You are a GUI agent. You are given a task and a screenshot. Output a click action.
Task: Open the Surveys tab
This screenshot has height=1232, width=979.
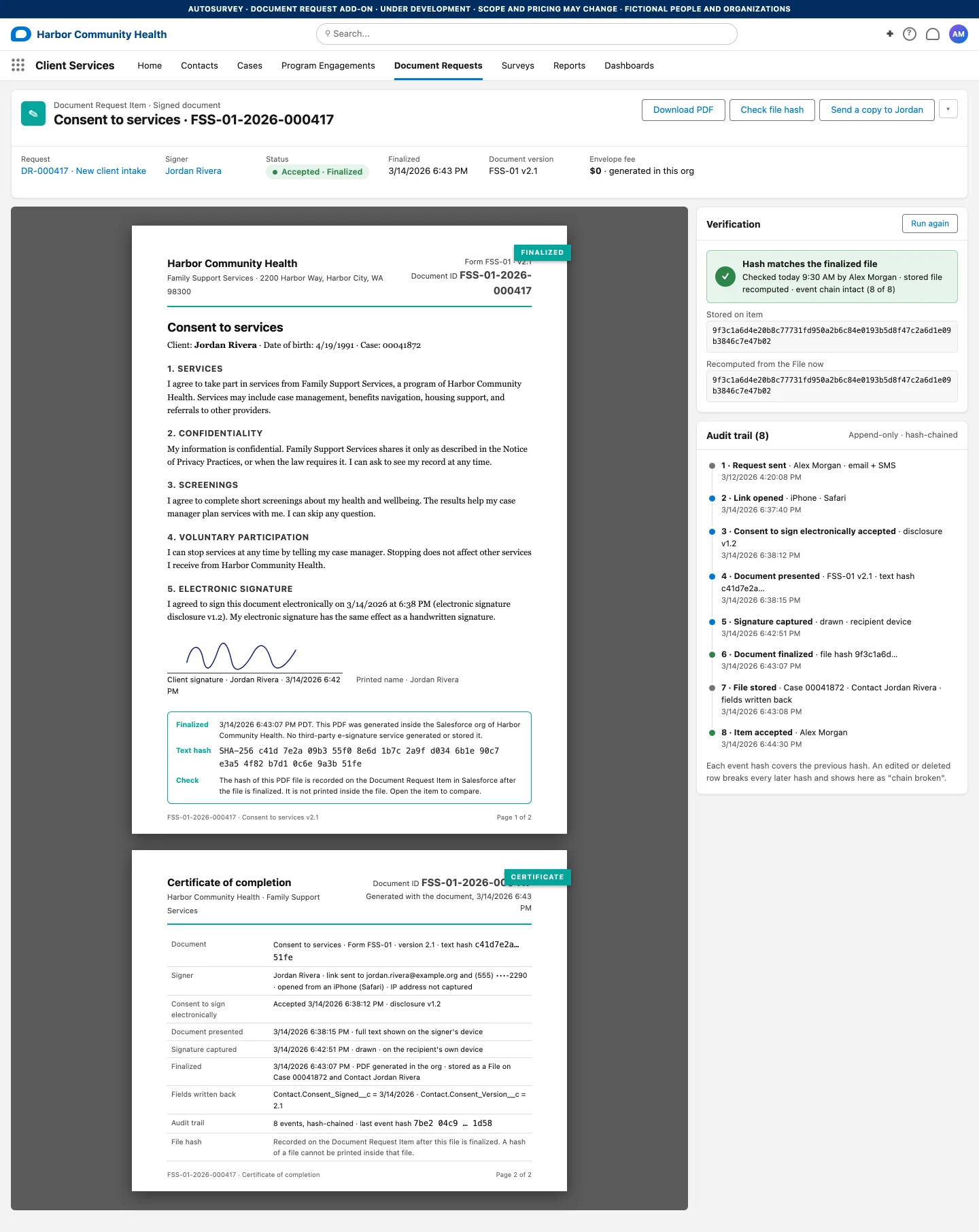[518, 66]
